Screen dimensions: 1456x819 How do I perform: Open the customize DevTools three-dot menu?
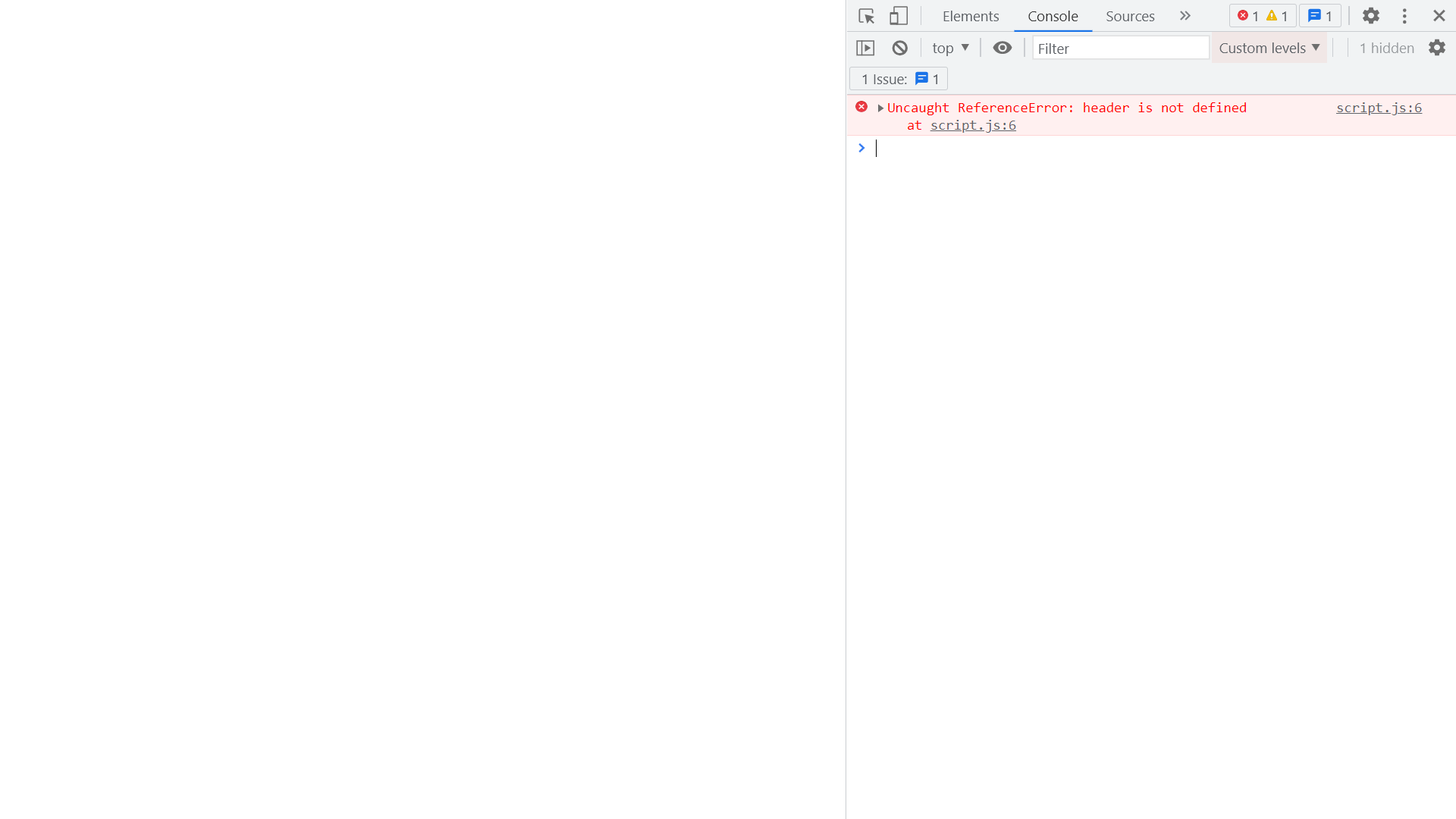(1404, 16)
